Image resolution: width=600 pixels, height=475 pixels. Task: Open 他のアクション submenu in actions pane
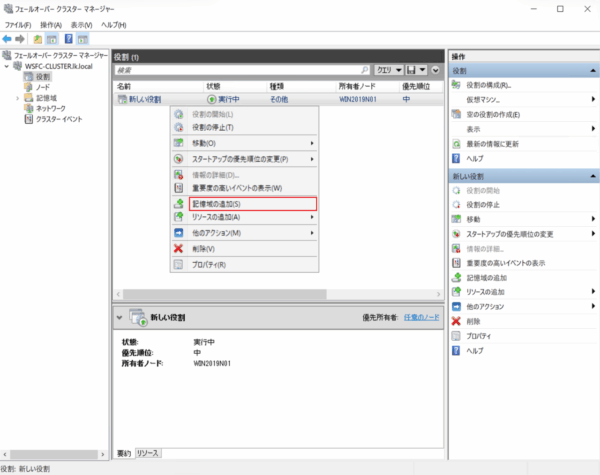point(523,307)
